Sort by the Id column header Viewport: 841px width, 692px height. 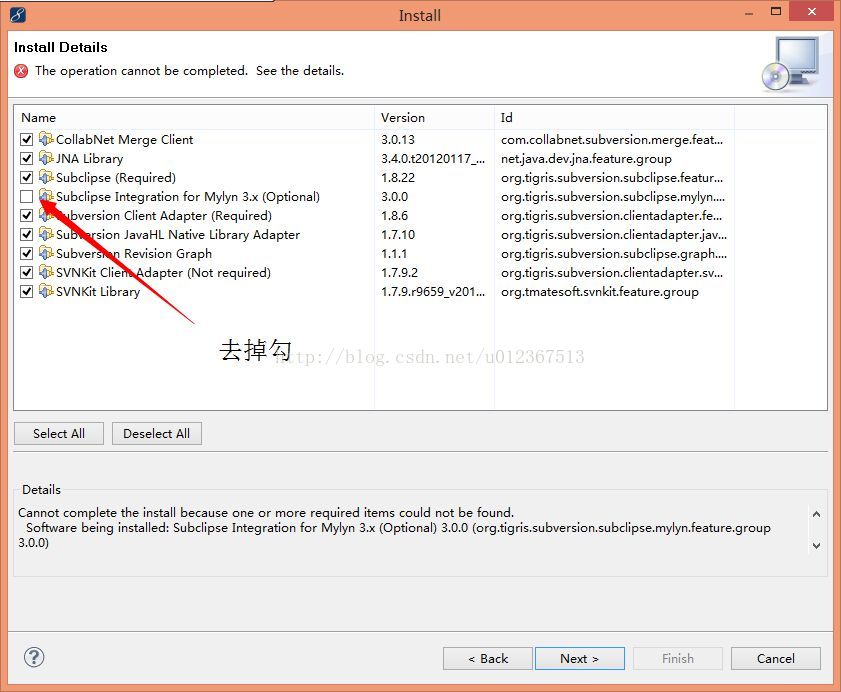click(614, 117)
